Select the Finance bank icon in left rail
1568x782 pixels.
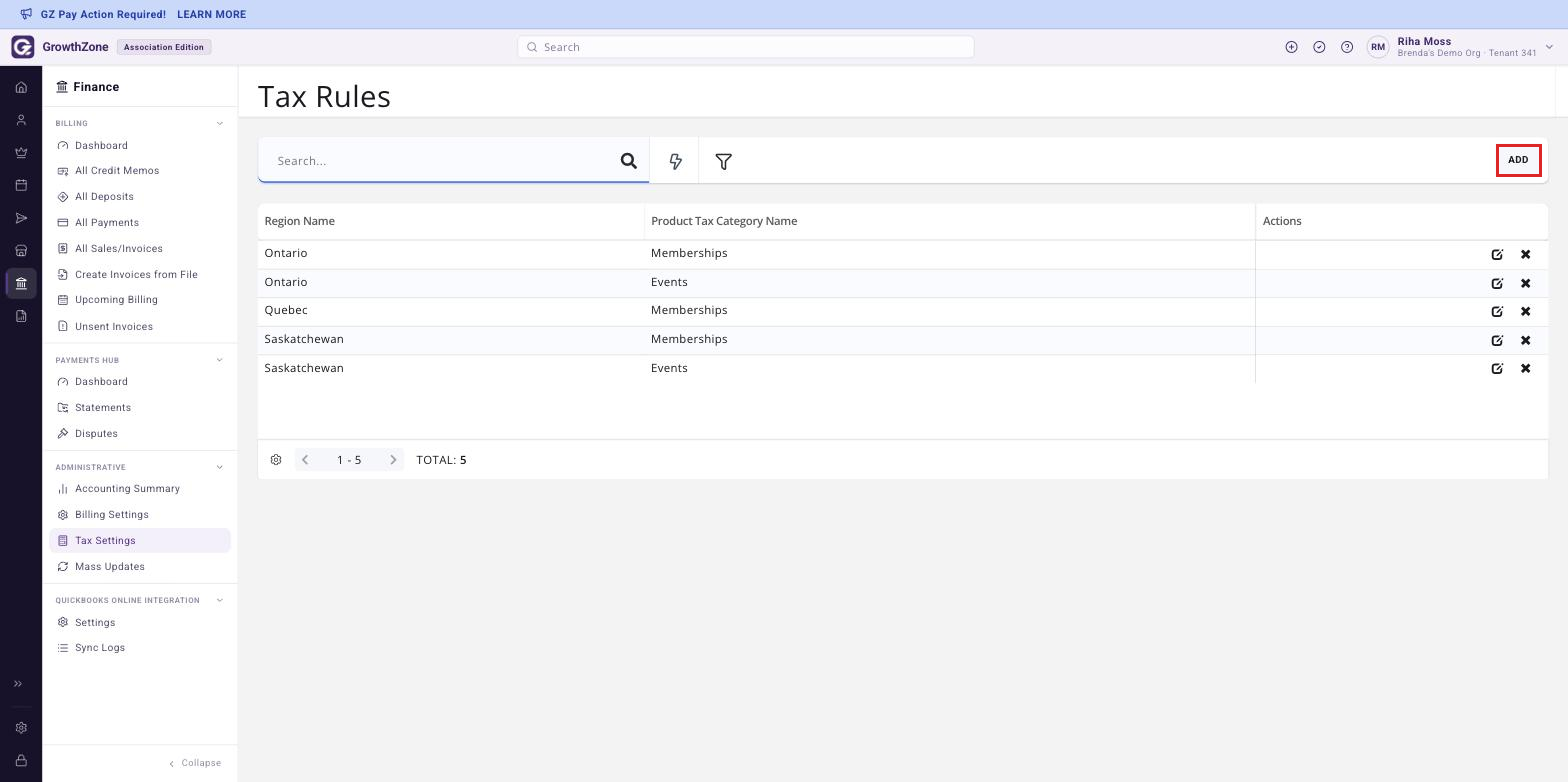21,284
